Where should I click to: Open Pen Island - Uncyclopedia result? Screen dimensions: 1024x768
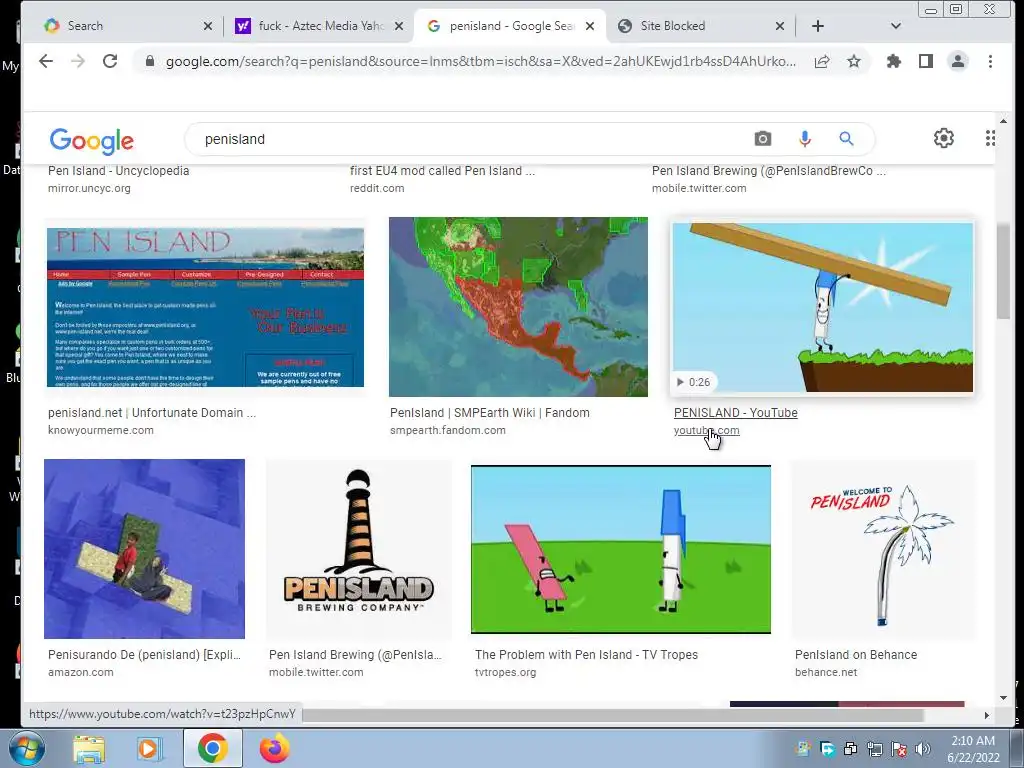[x=118, y=170]
